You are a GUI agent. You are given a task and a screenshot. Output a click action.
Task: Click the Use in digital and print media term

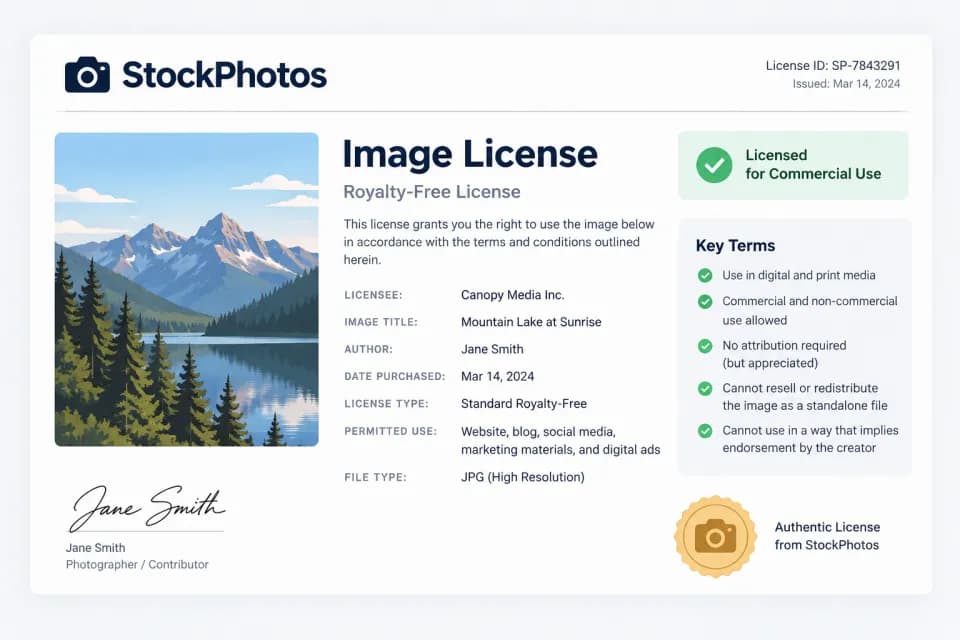tap(798, 276)
